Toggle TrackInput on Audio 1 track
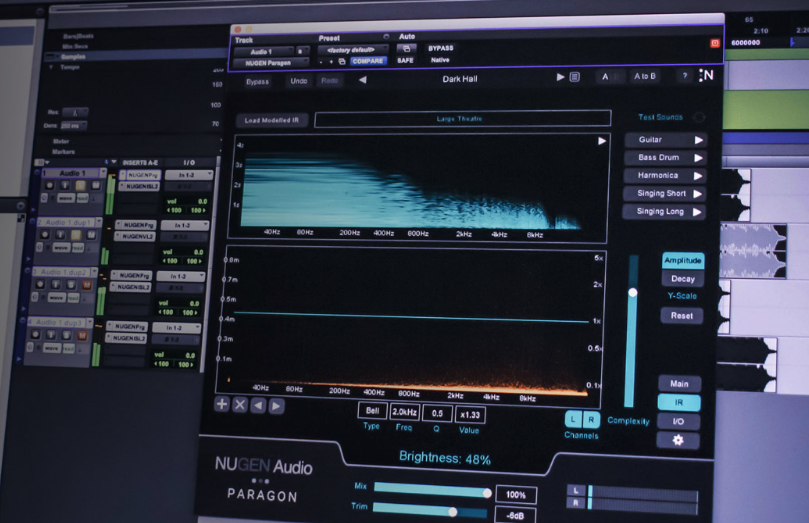The image size is (809, 523). point(65,185)
